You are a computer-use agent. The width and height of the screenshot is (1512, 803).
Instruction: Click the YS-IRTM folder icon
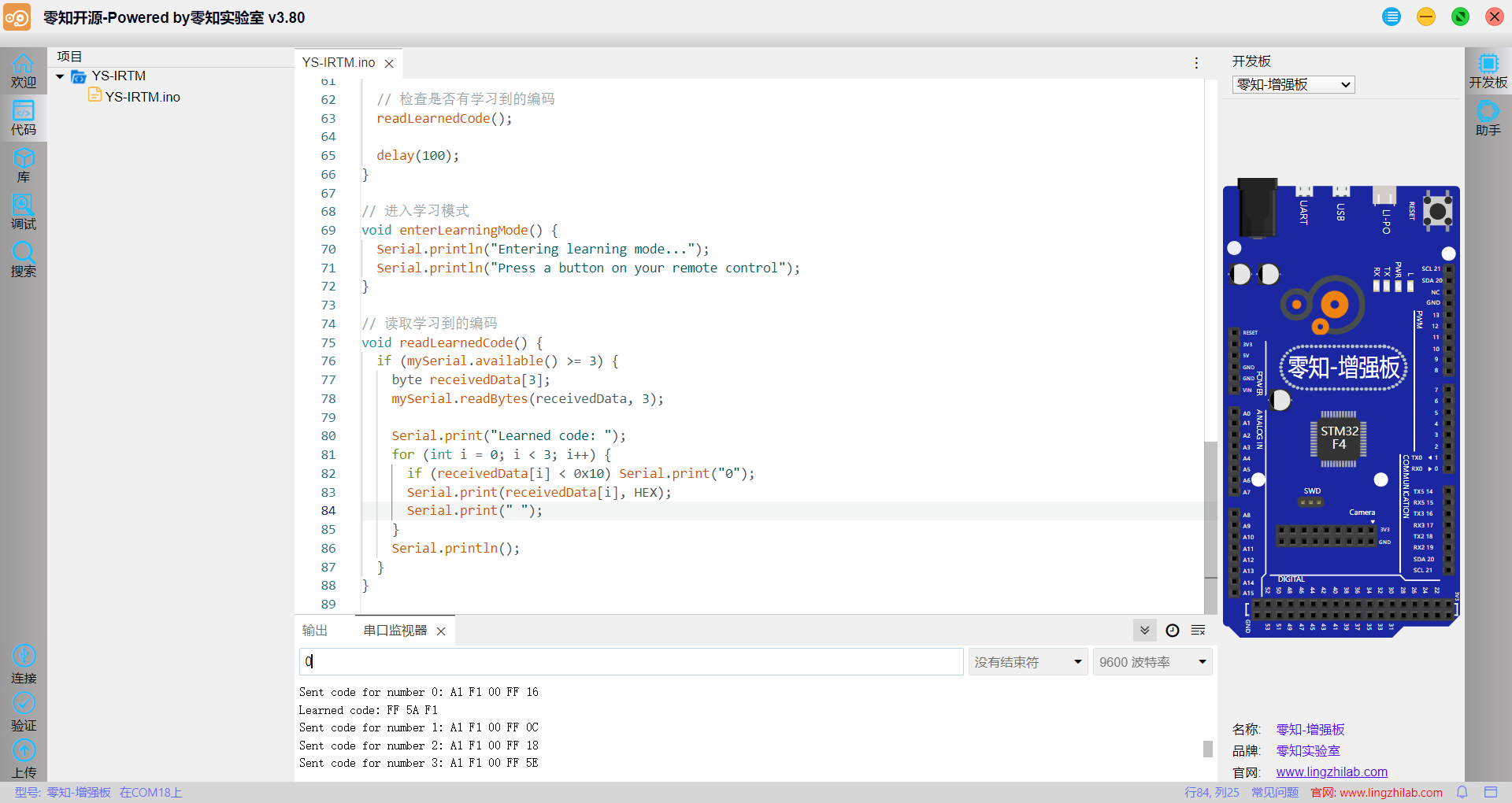79,76
